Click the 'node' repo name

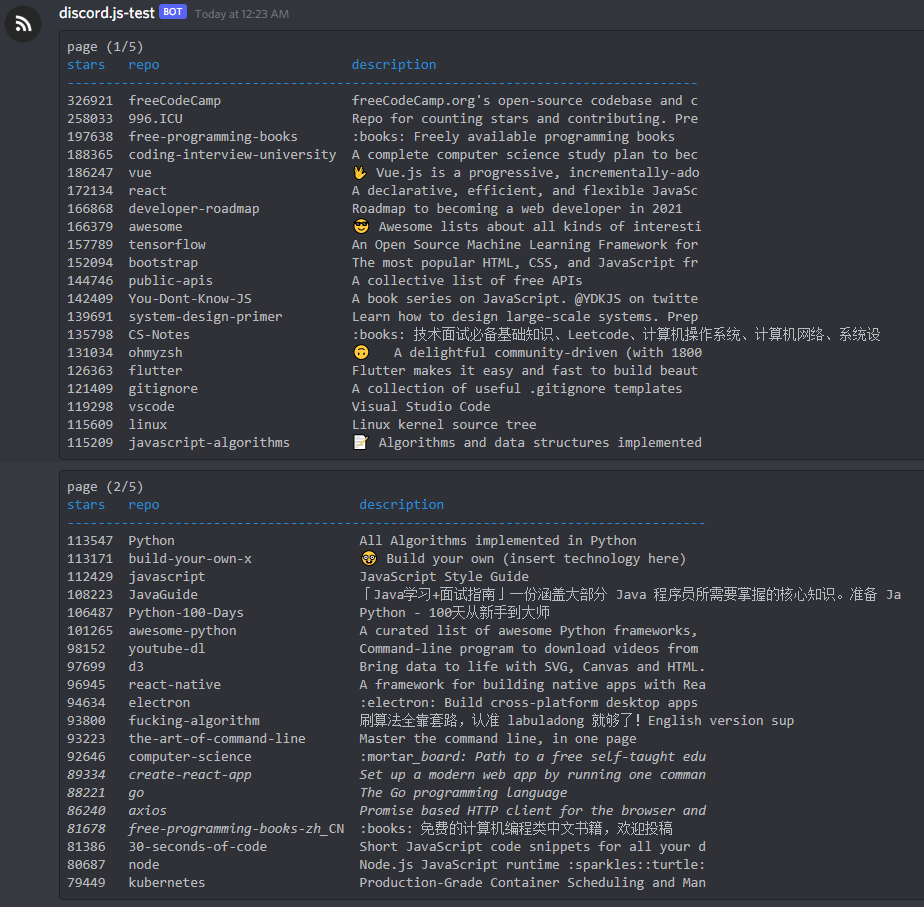(x=144, y=865)
